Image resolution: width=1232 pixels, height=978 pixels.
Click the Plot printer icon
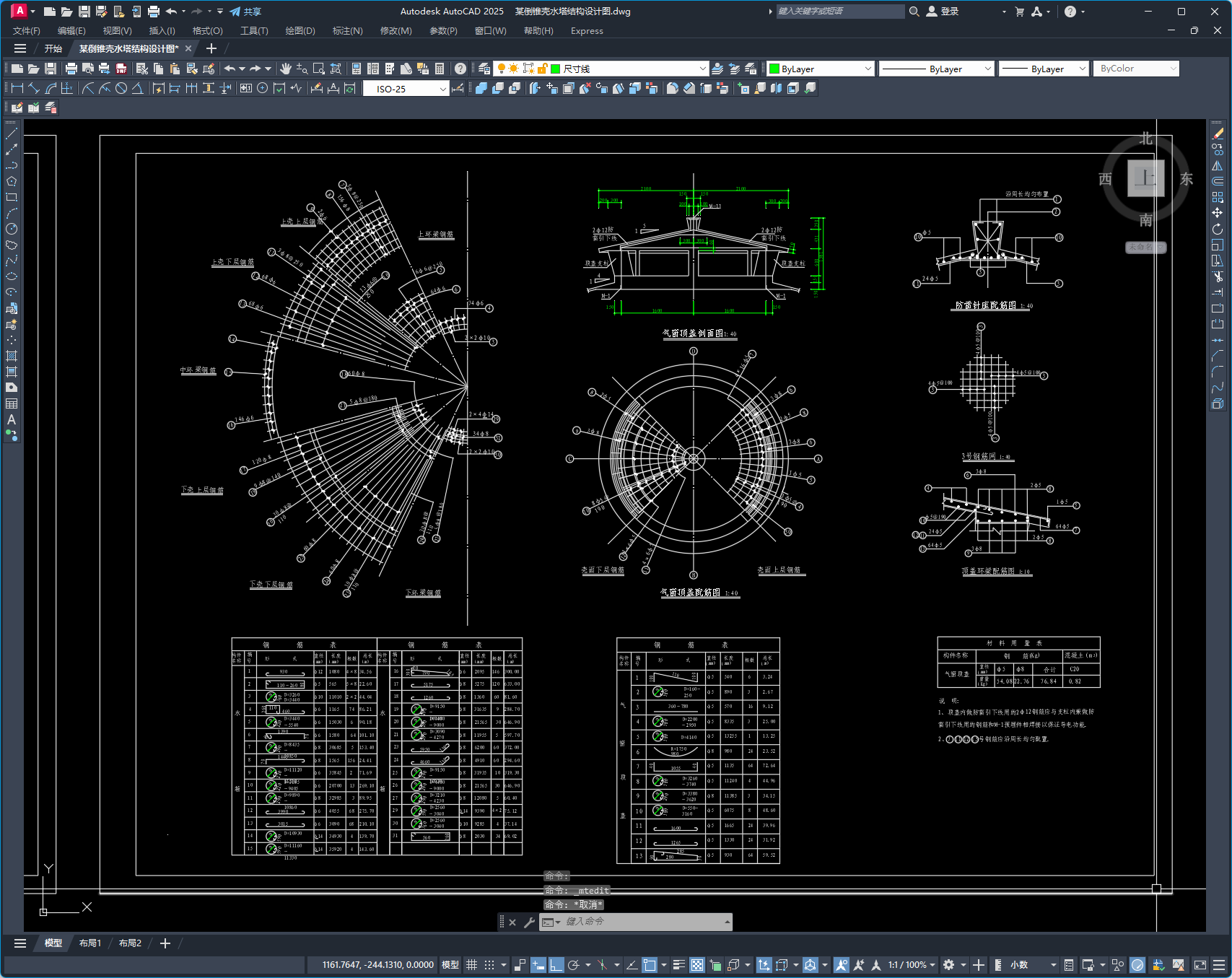coord(71,69)
